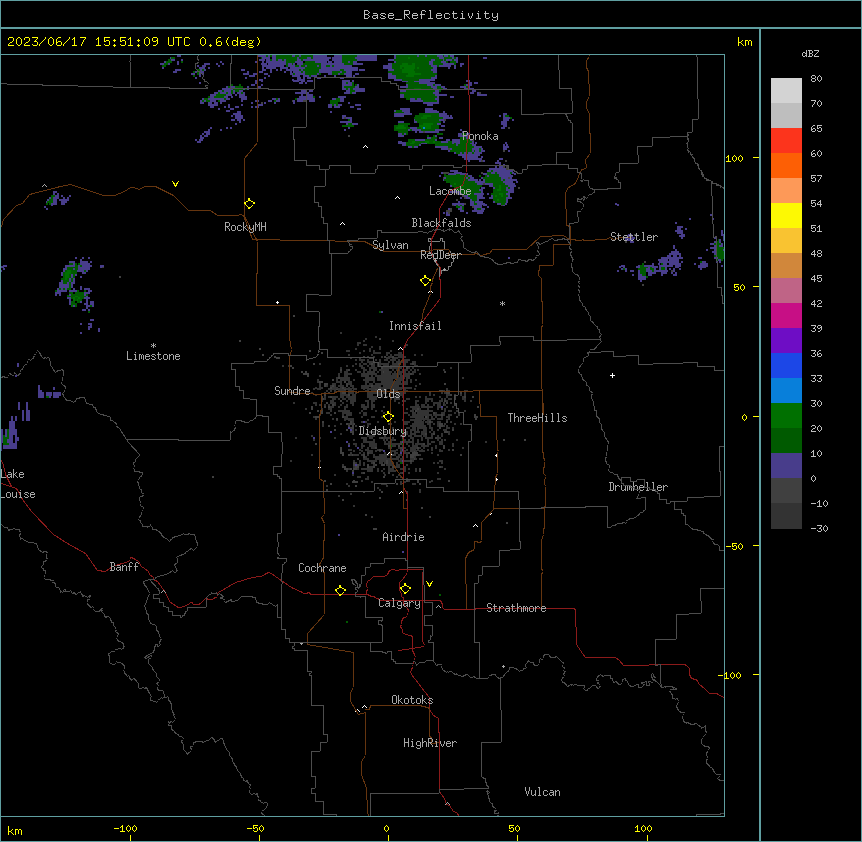Click the HighRiver label
Screen dimensions: 862x842
[x=430, y=743]
